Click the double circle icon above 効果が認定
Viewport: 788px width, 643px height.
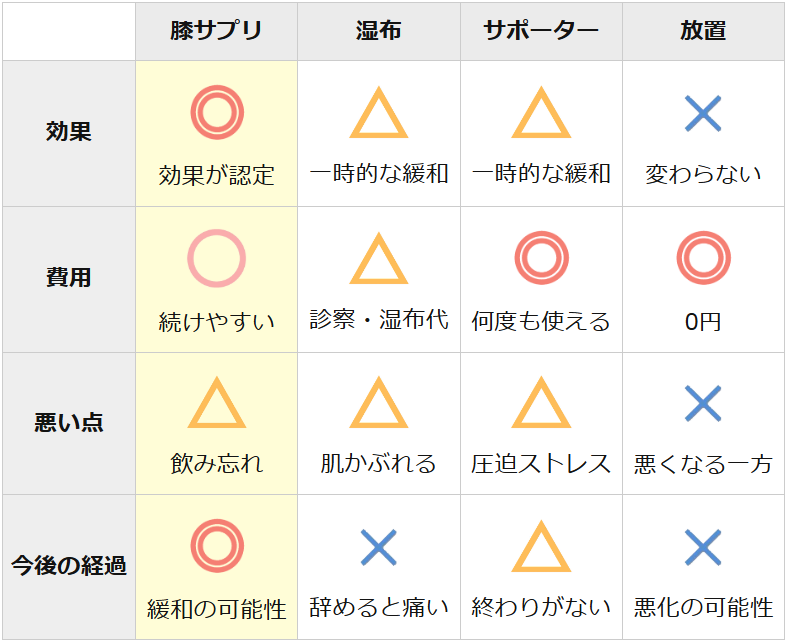(217, 113)
